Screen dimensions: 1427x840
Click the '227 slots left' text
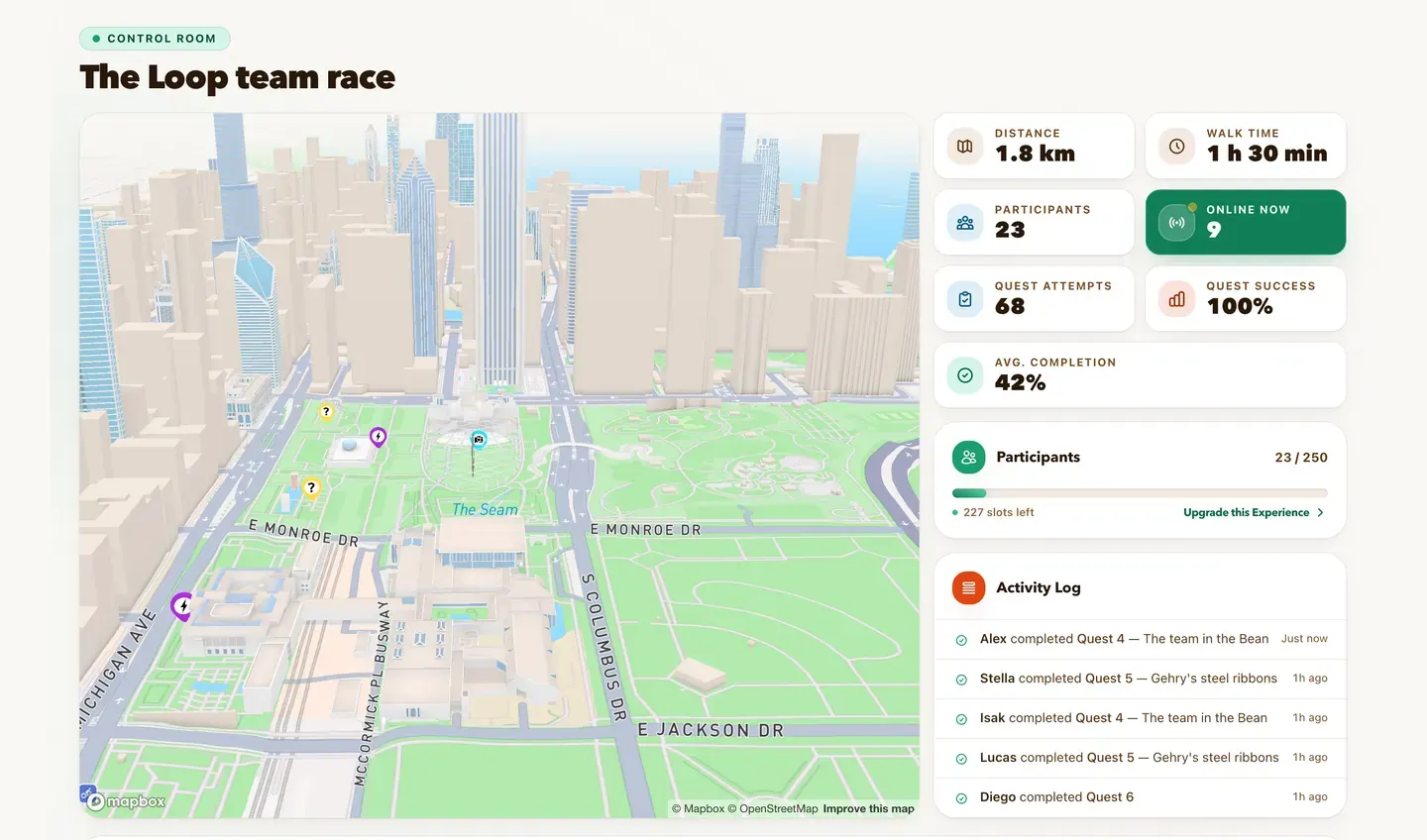click(998, 512)
